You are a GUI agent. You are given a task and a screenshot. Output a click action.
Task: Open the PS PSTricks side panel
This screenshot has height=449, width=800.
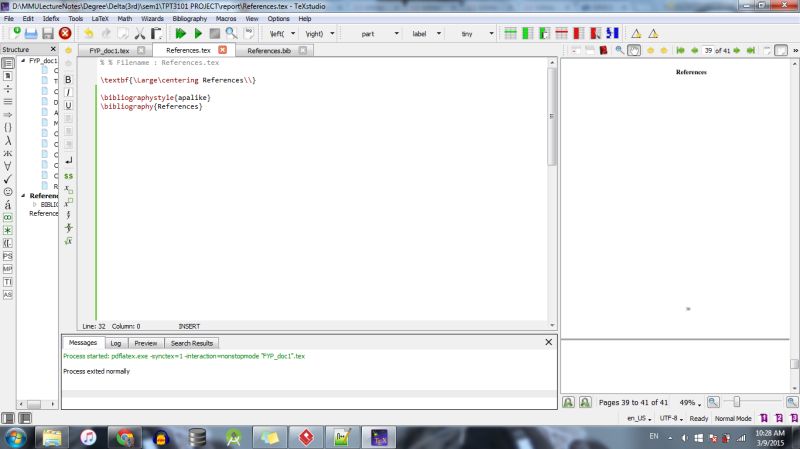coord(8,256)
